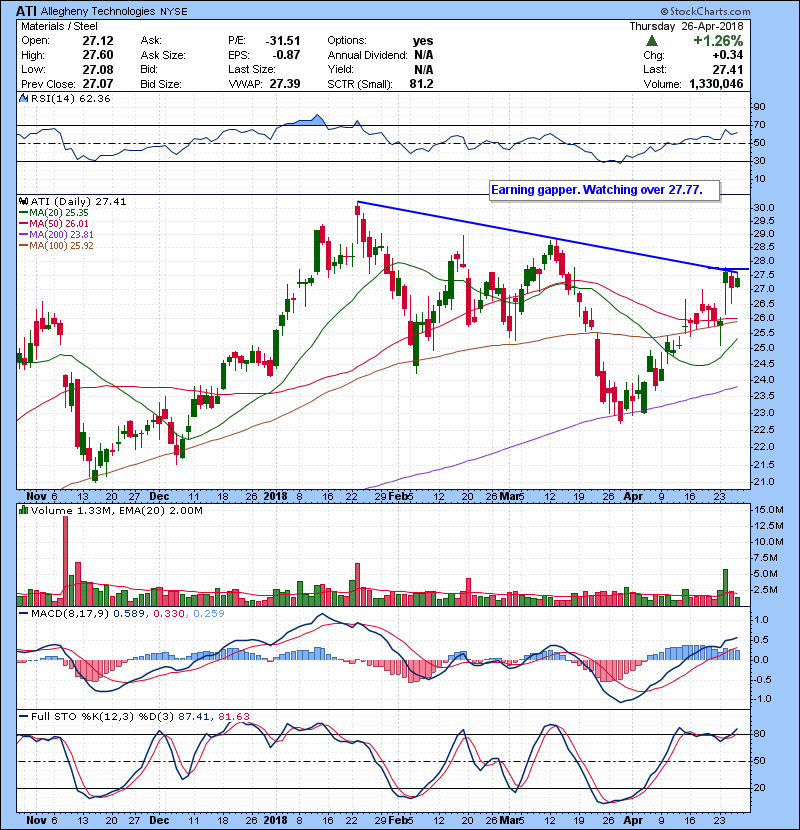Click the RSI(14) 62.36 indicator label
The image size is (800, 830).
click(70, 98)
